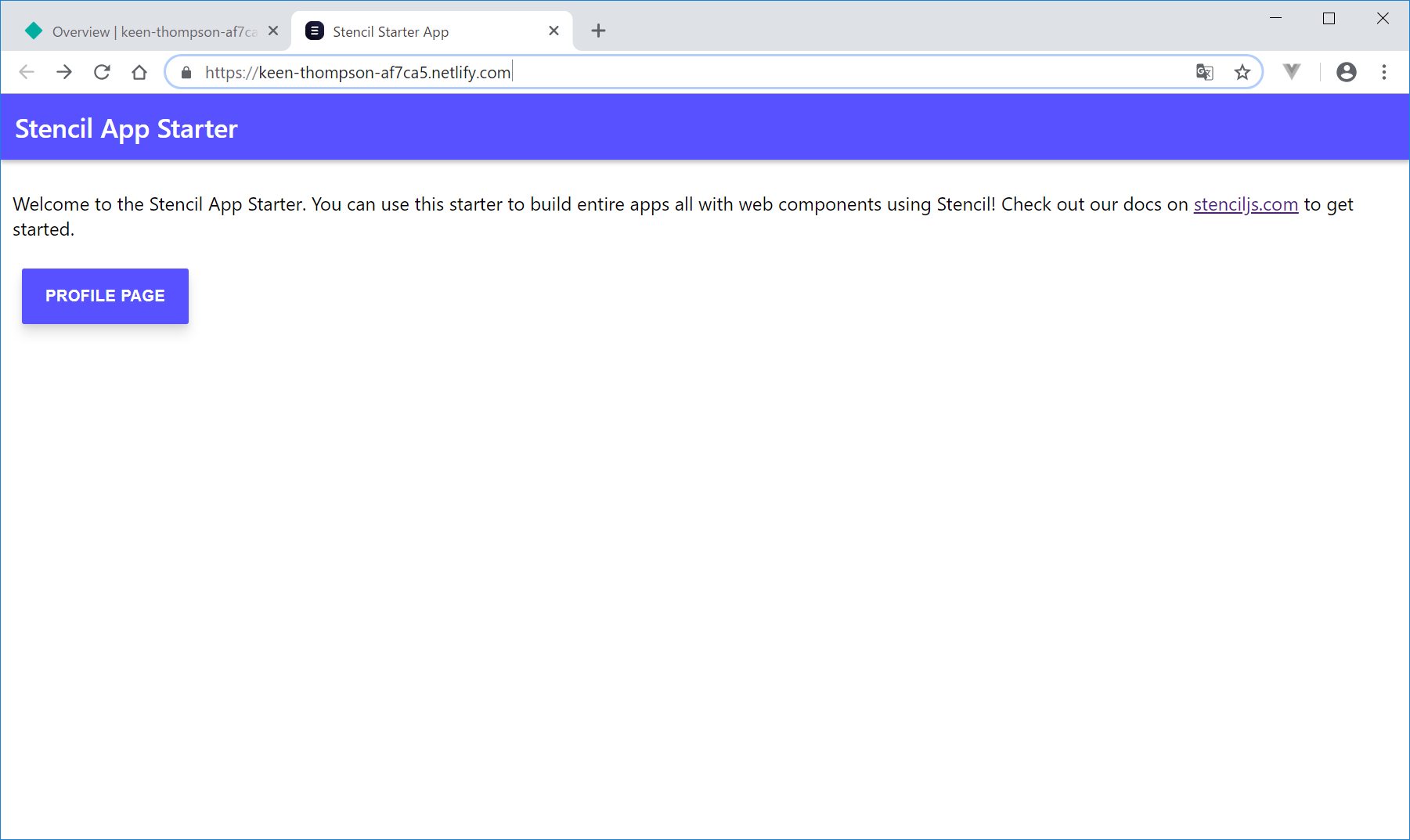The width and height of the screenshot is (1410, 840).
Task: Click the Stencil App Starter header title
Action: pos(126,128)
